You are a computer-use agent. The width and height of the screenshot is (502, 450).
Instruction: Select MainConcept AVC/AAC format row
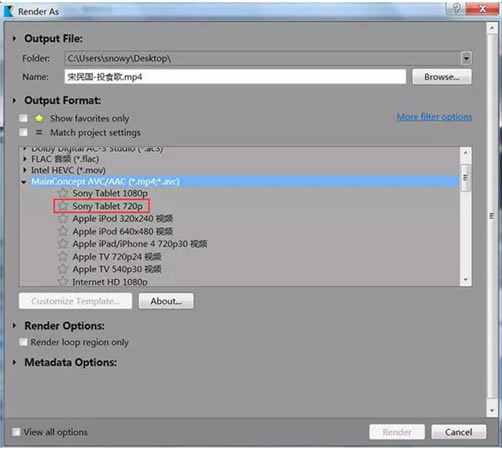pyautogui.click(x=244, y=182)
